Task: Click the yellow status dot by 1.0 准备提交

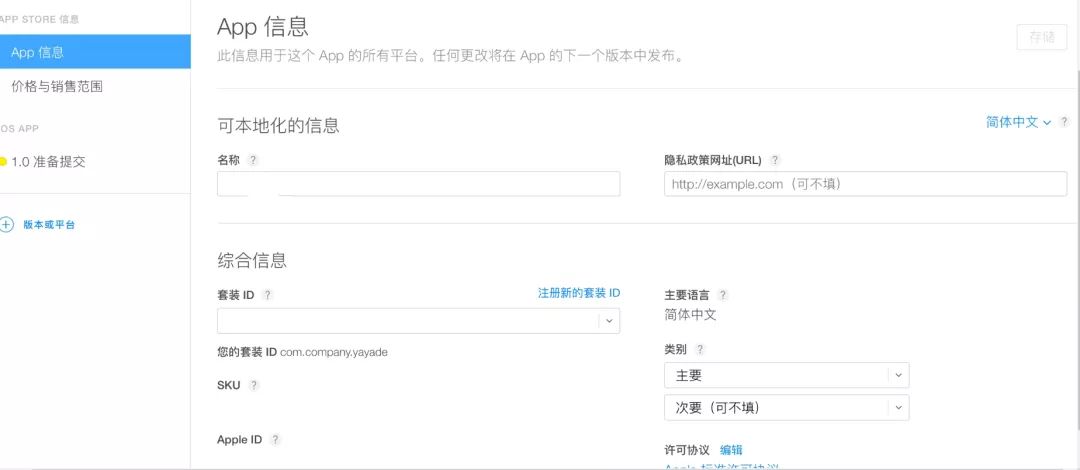Action: [x=3, y=162]
